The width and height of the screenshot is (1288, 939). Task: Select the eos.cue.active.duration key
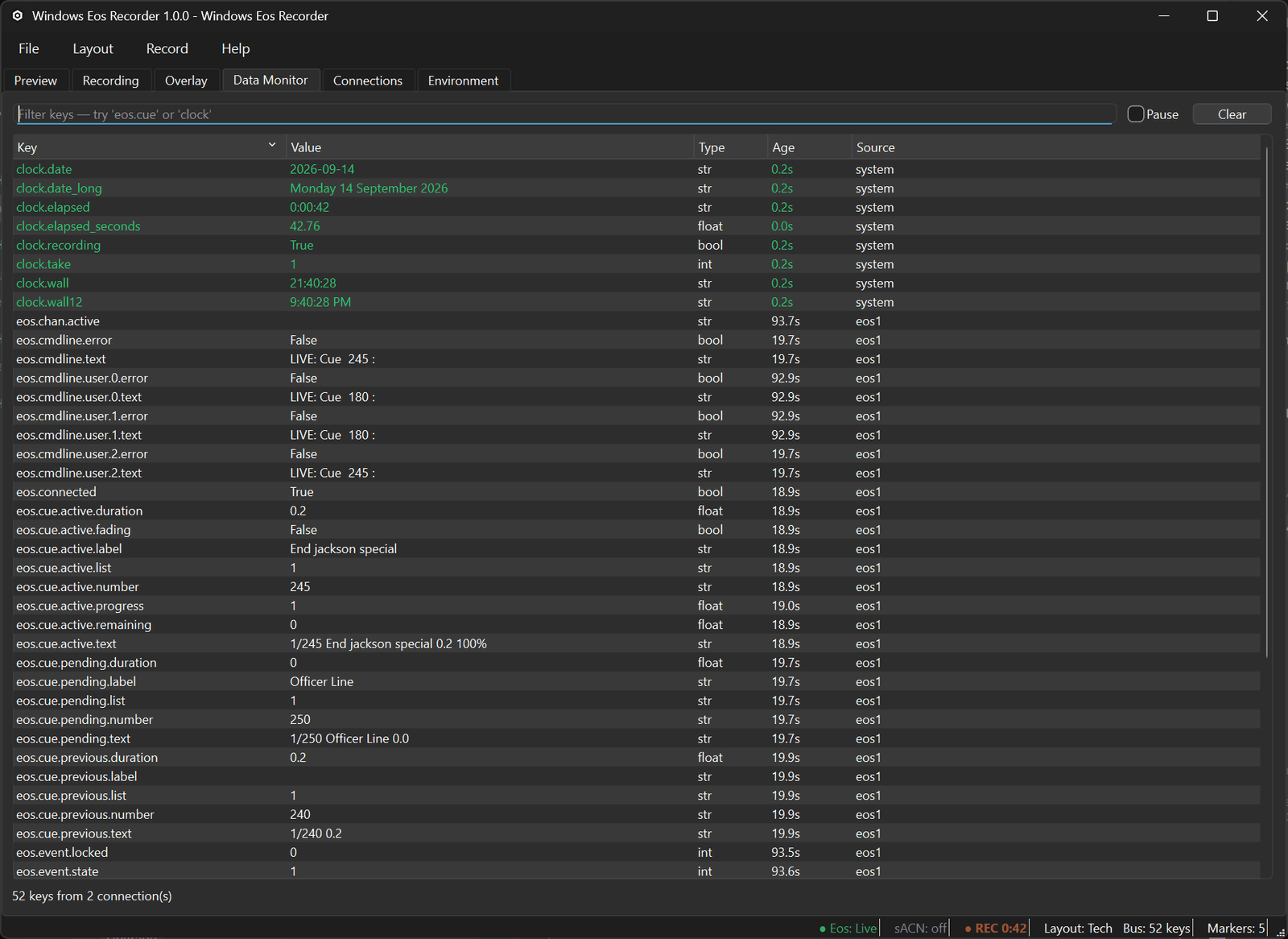(80, 511)
